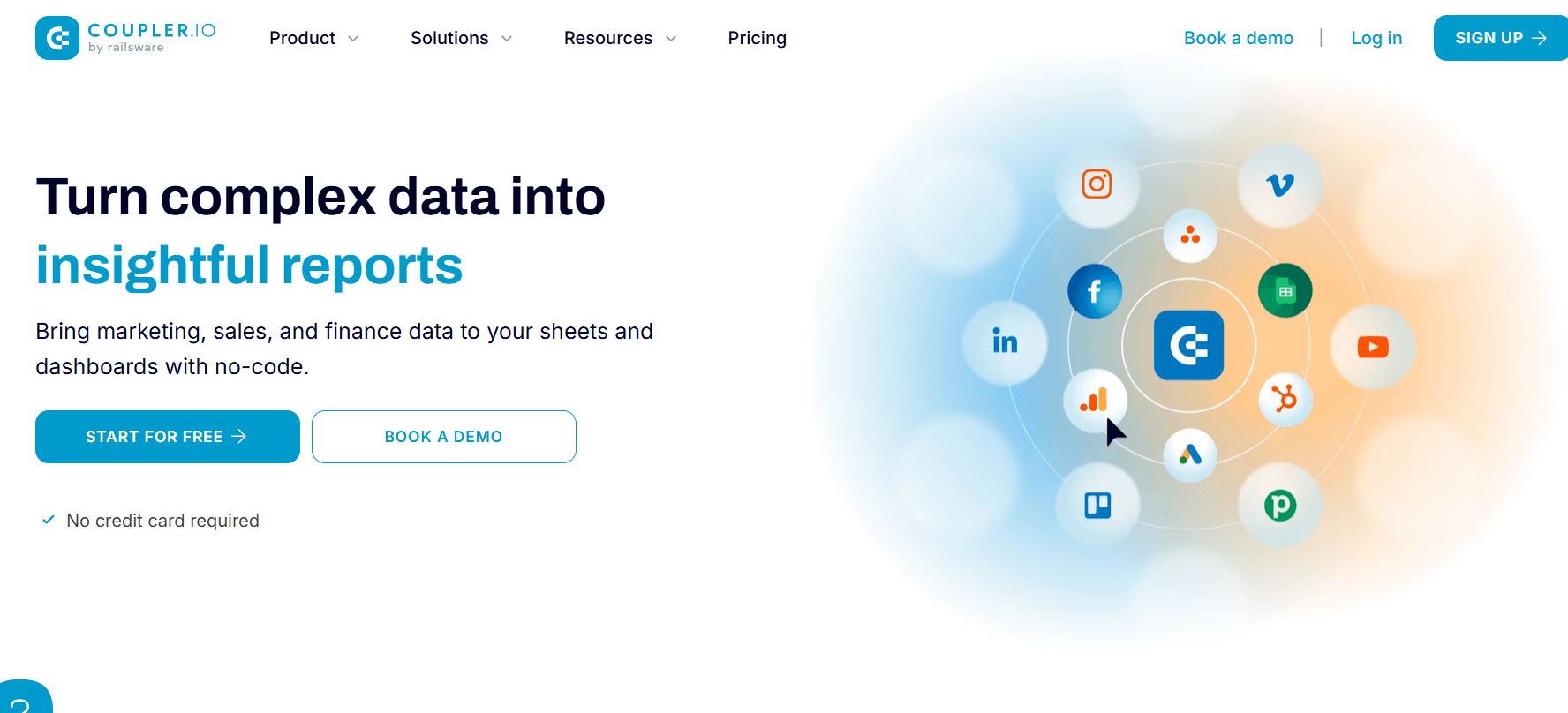Select the HubSpot icon bubble
The width and height of the screenshot is (1568, 713).
pos(1285,399)
